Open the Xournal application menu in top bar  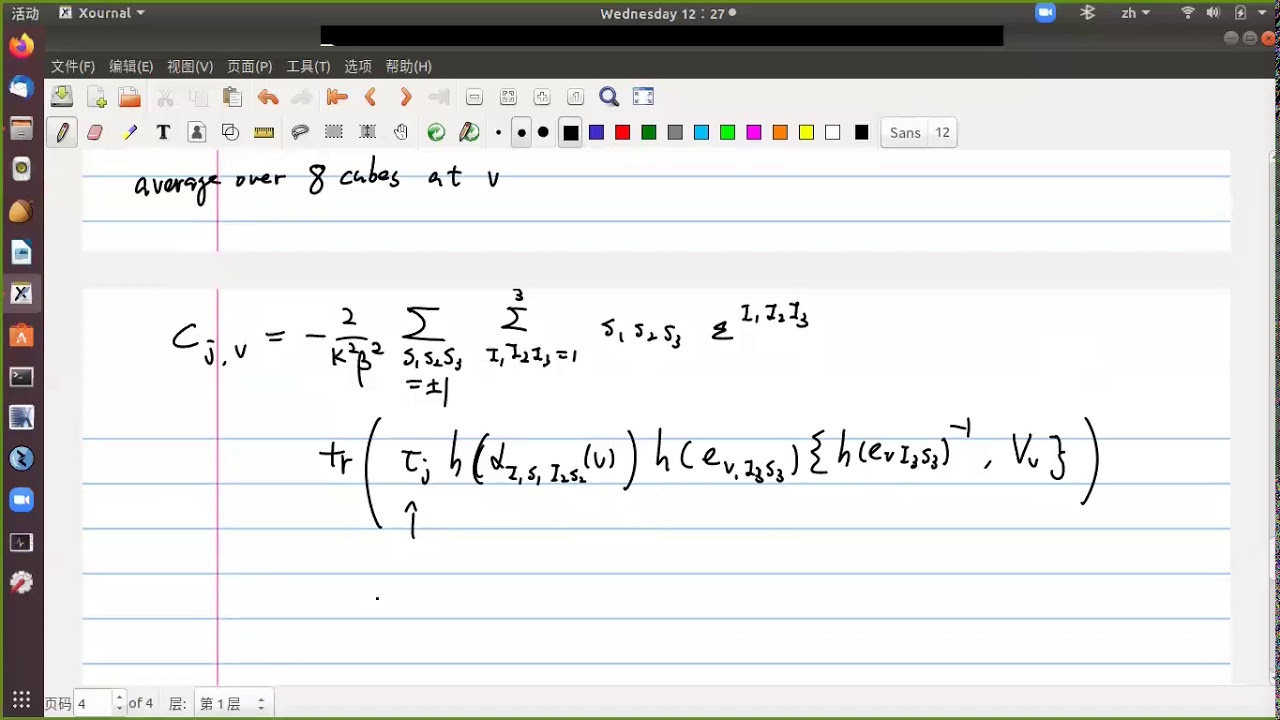pyautogui.click(x=102, y=13)
